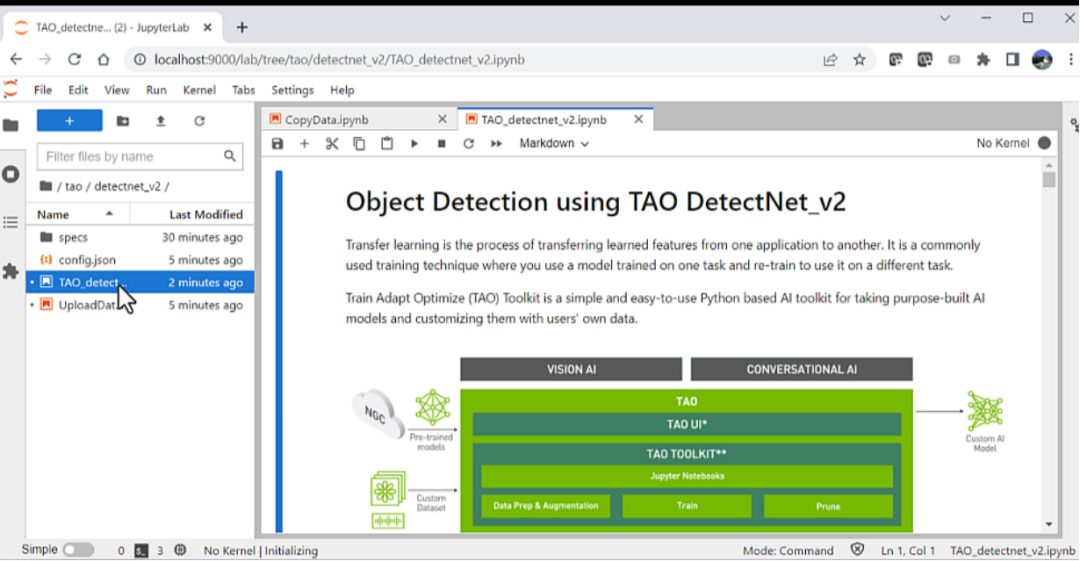This screenshot has height=561, width=1080.
Task: Click terminals count icon in status bar
Action: click(141, 551)
